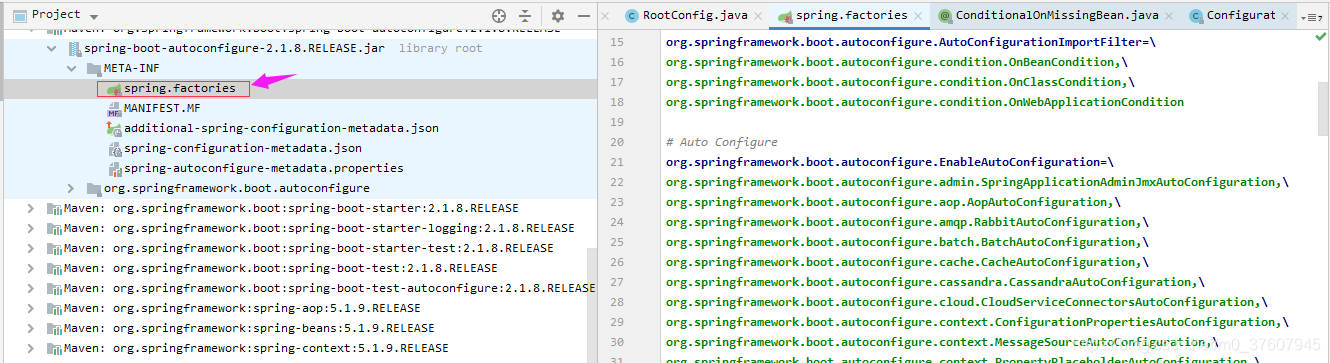
Task: Click the library icon of Maven spring-aop:5.1.9.RELEASE
Action: coord(53,308)
